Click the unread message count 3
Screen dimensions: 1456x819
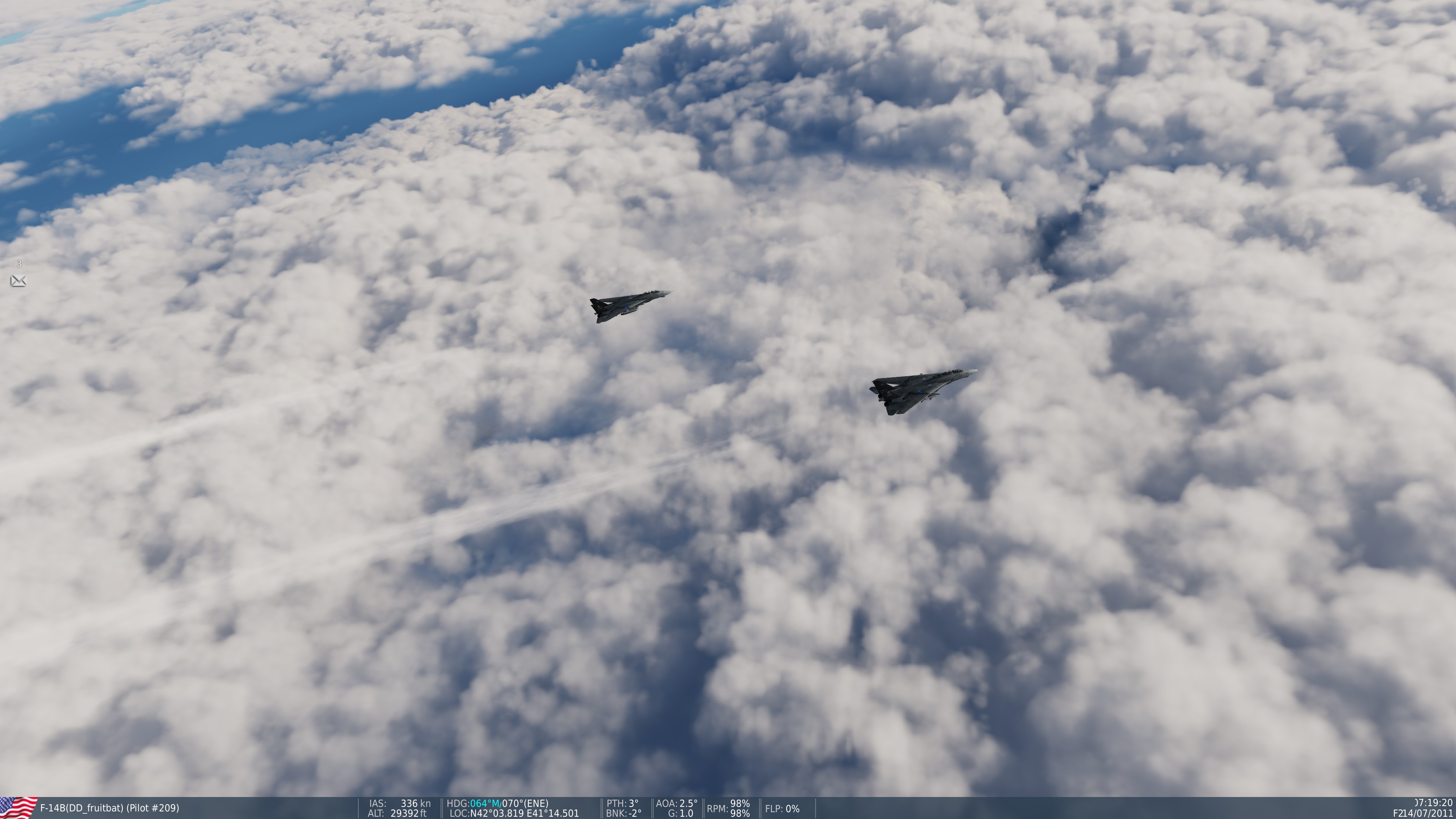pos(19,264)
